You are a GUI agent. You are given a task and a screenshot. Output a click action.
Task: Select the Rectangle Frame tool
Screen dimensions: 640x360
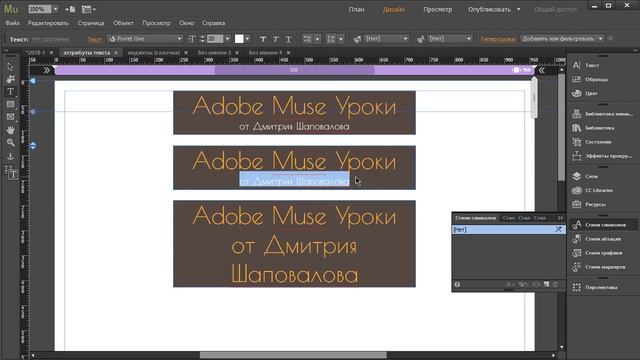pyautogui.click(x=10, y=117)
